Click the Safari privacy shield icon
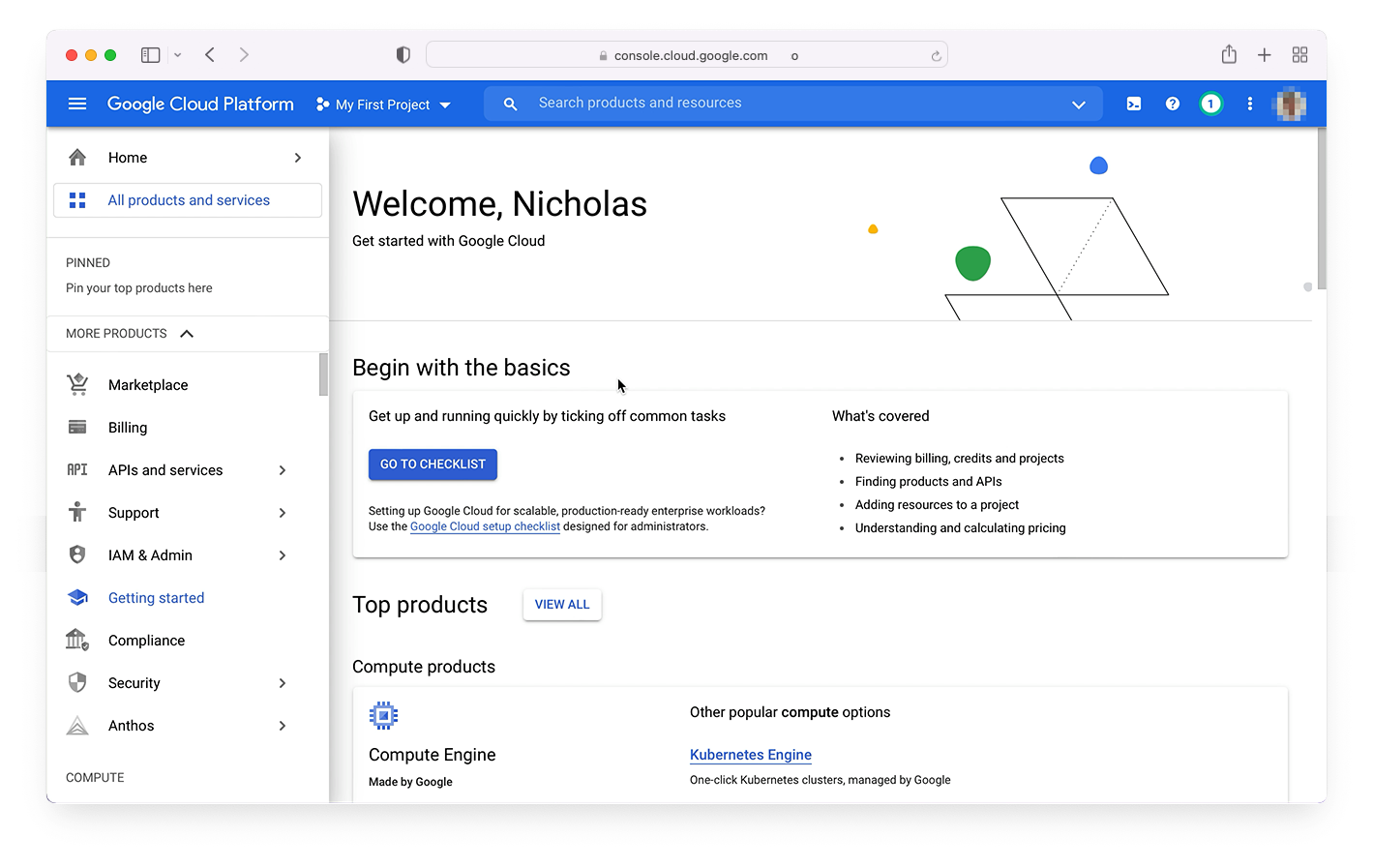Image resolution: width=1373 pixels, height=868 pixels. pyautogui.click(x=403, y=55)
